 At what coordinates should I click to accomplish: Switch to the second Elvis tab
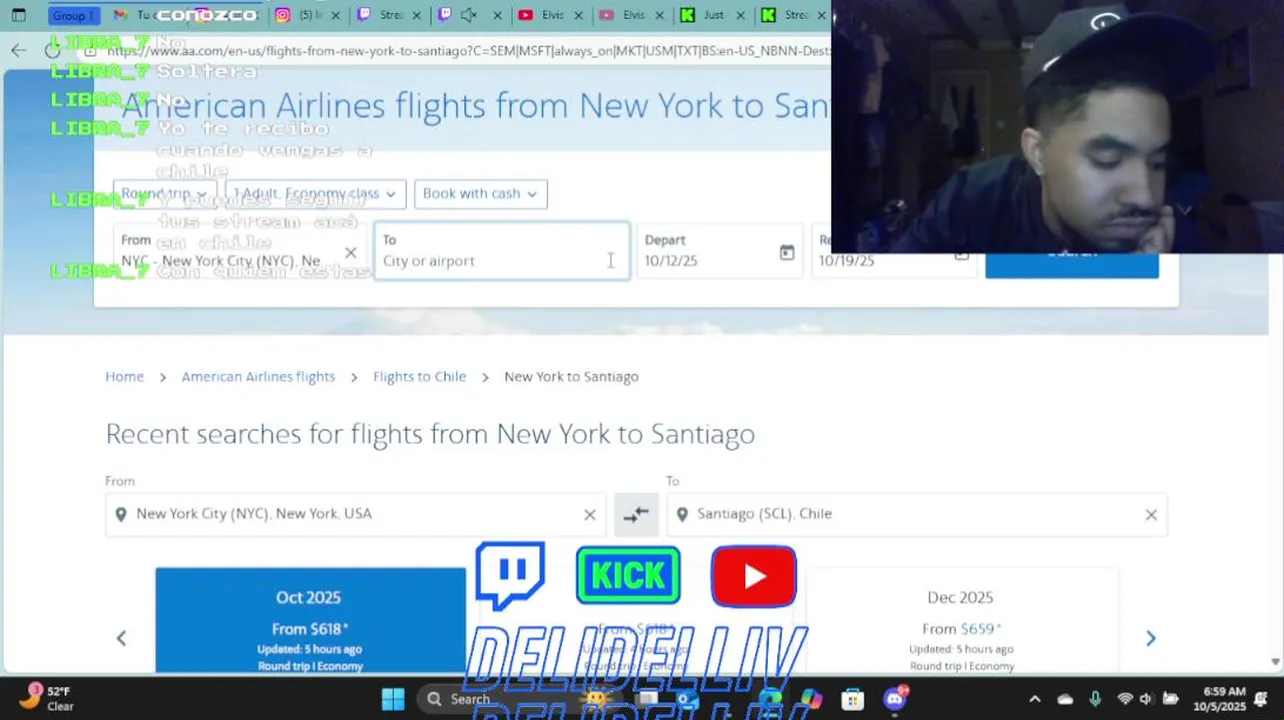tap(623, 15)
